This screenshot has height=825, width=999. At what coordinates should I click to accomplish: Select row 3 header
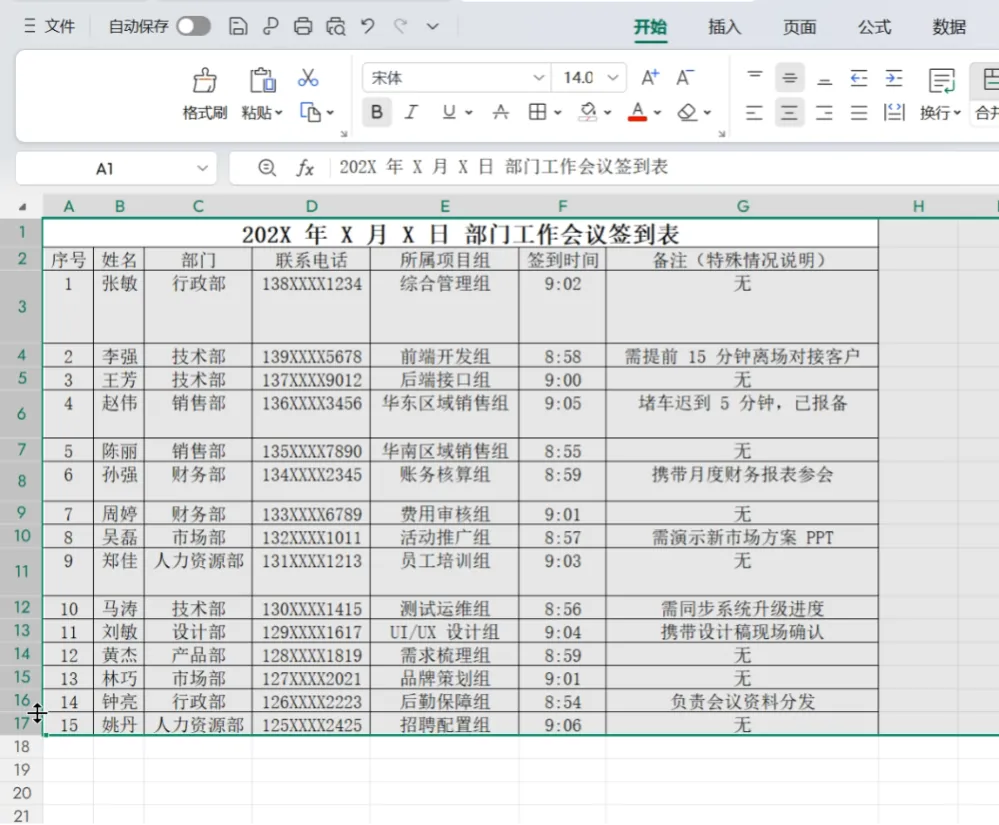(x=22, y=307)
